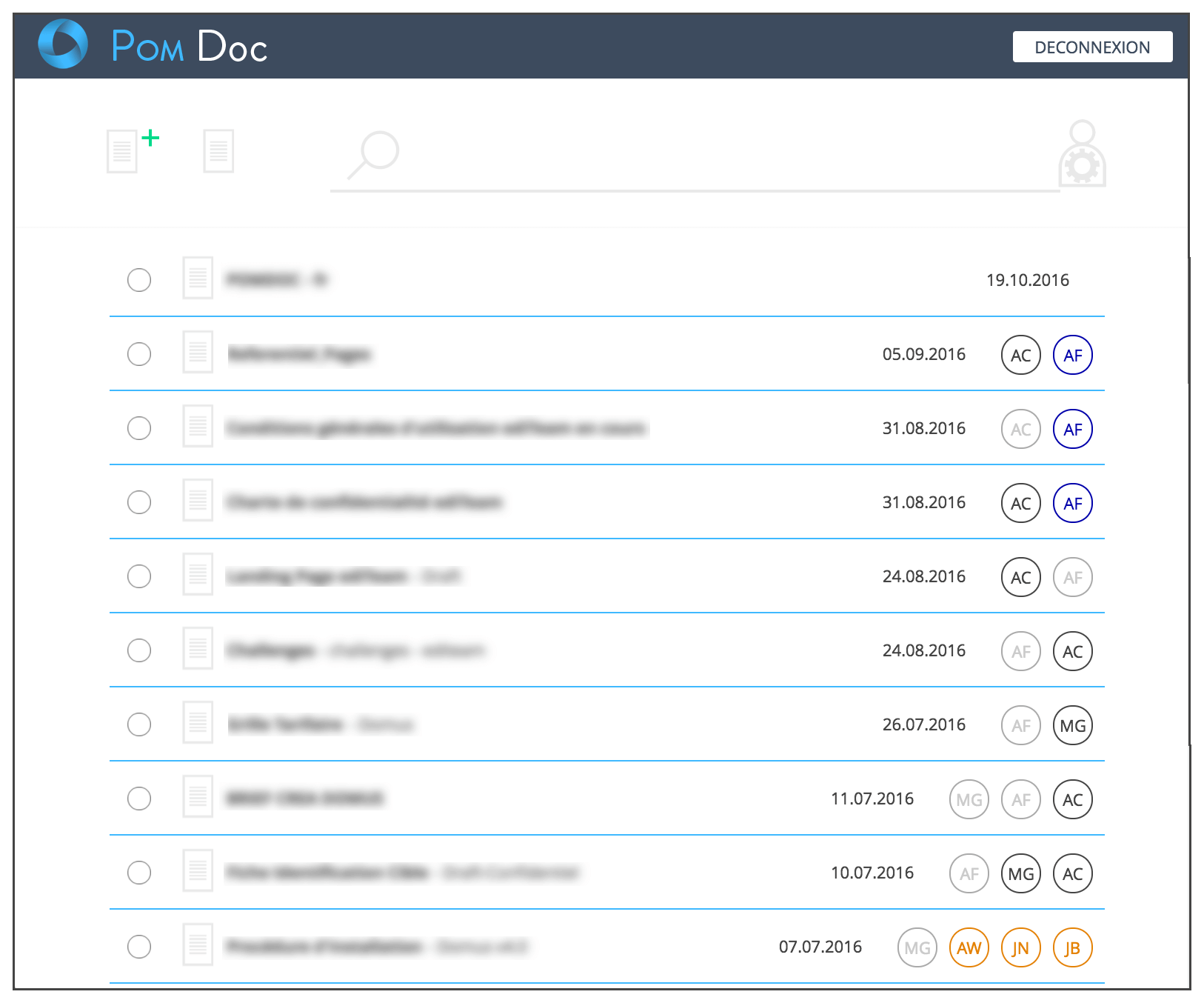Open the document icon in the 07.07.2016 row
This screenshot has width=1204, height=1003.
coord(198,945)
